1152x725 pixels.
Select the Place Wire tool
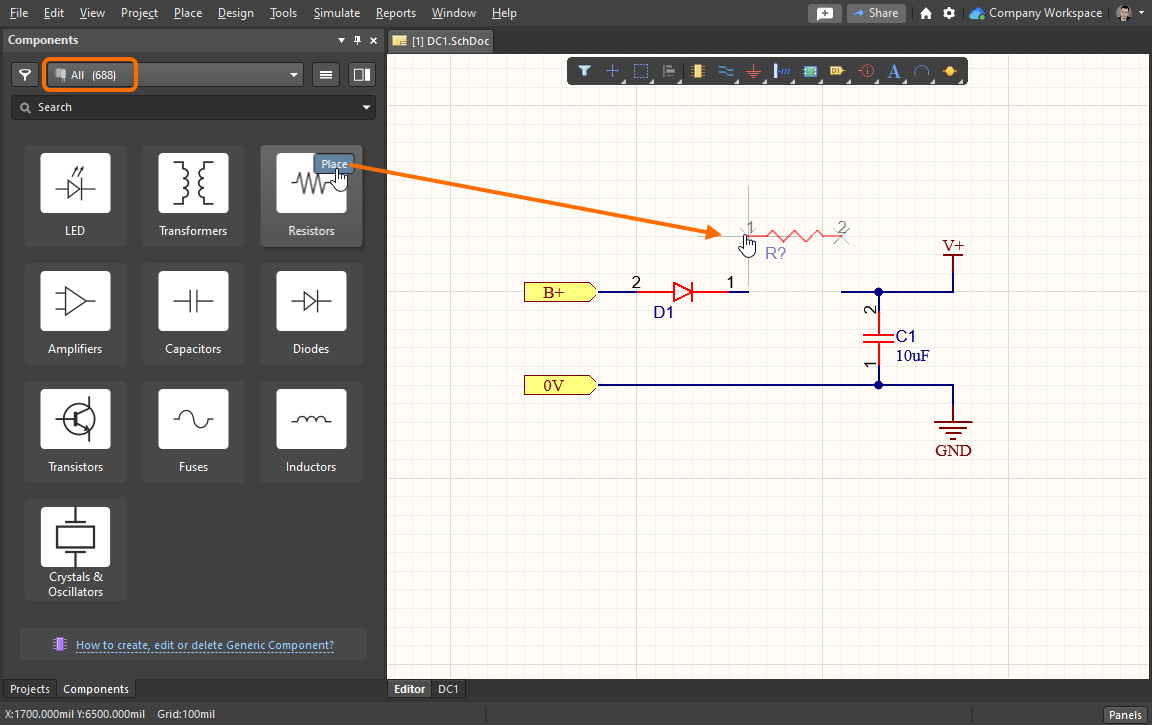point(726,71)
